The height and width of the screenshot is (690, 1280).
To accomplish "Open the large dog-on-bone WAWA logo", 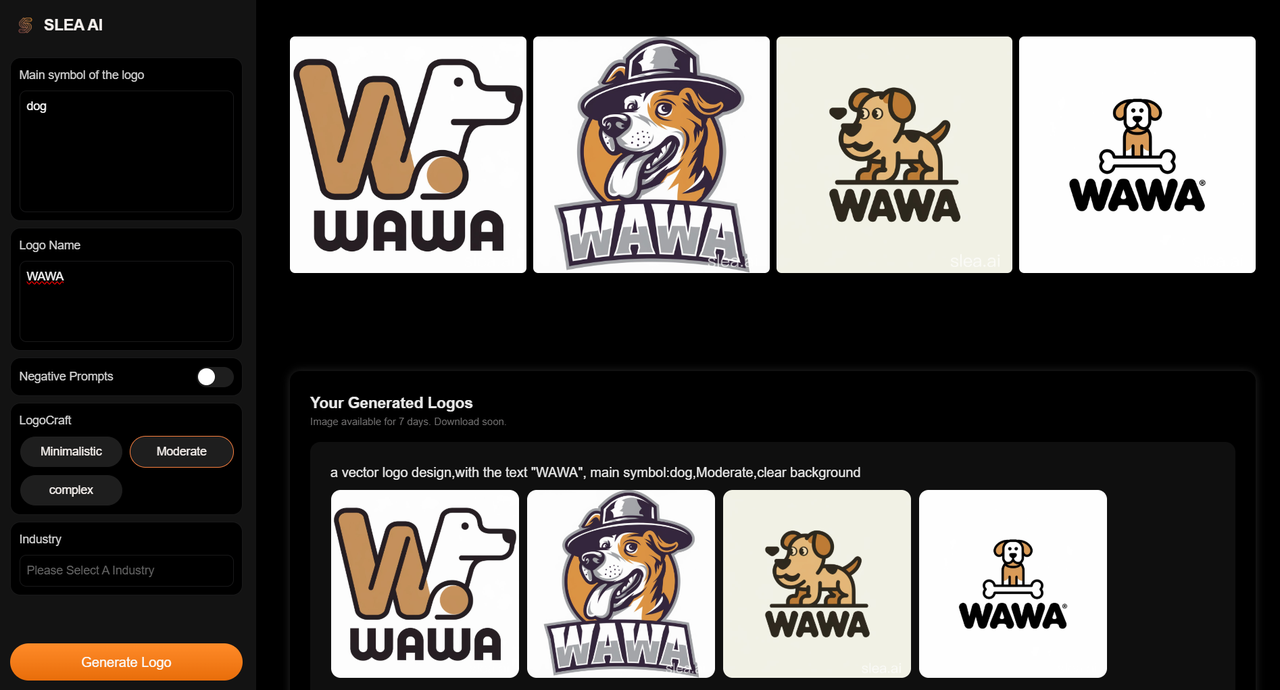I will point(1137,155).
